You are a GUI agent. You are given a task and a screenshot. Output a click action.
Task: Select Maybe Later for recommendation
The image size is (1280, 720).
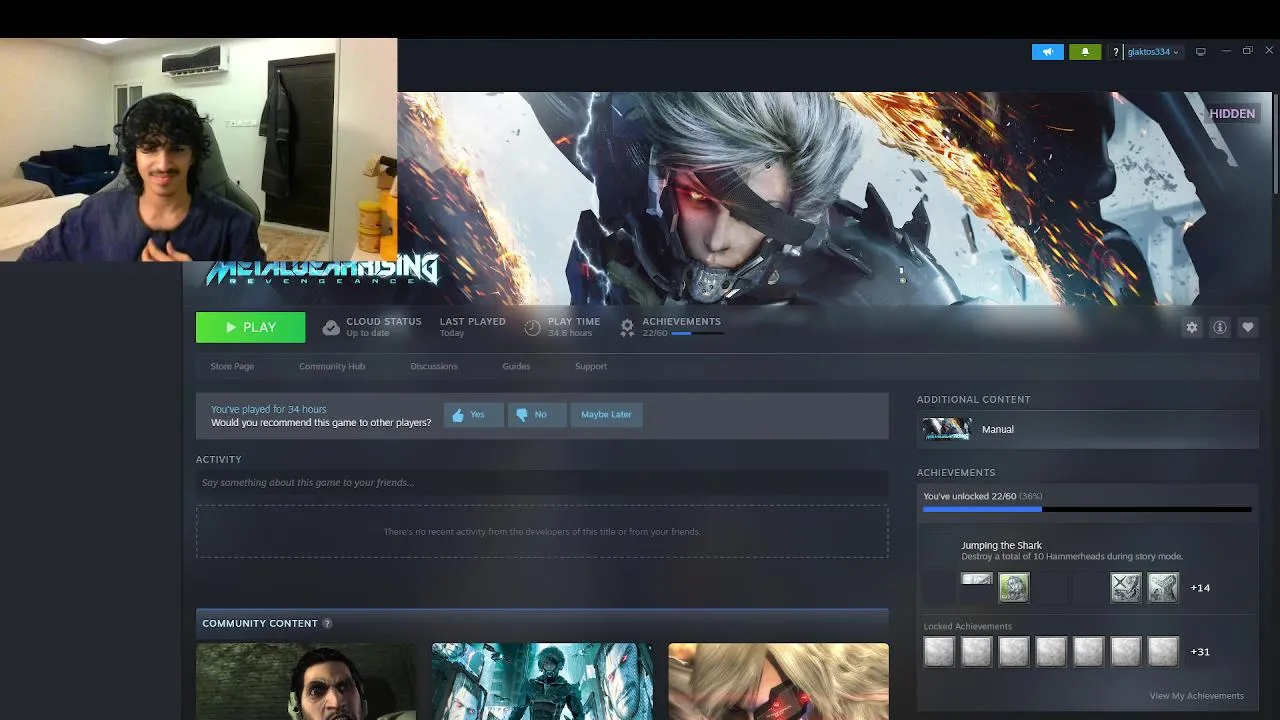click(x=606, y=415)
